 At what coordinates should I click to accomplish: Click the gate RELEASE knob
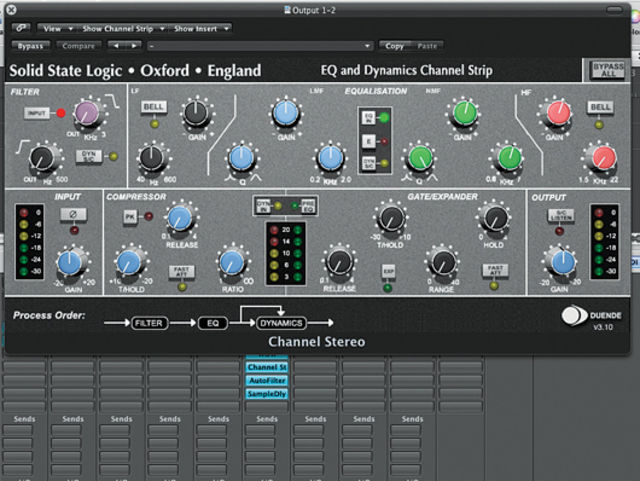pyautogui.click(x=339, y=263)
